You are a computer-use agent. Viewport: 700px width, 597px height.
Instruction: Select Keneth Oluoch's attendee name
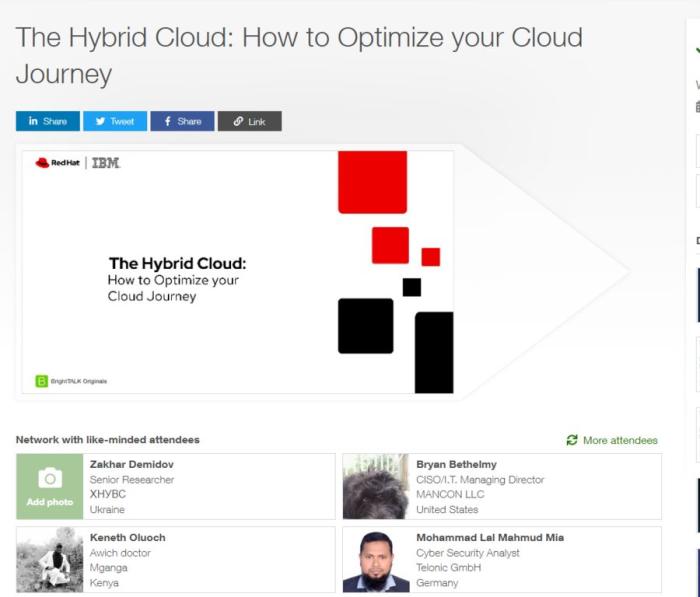[x=127, y=538]
